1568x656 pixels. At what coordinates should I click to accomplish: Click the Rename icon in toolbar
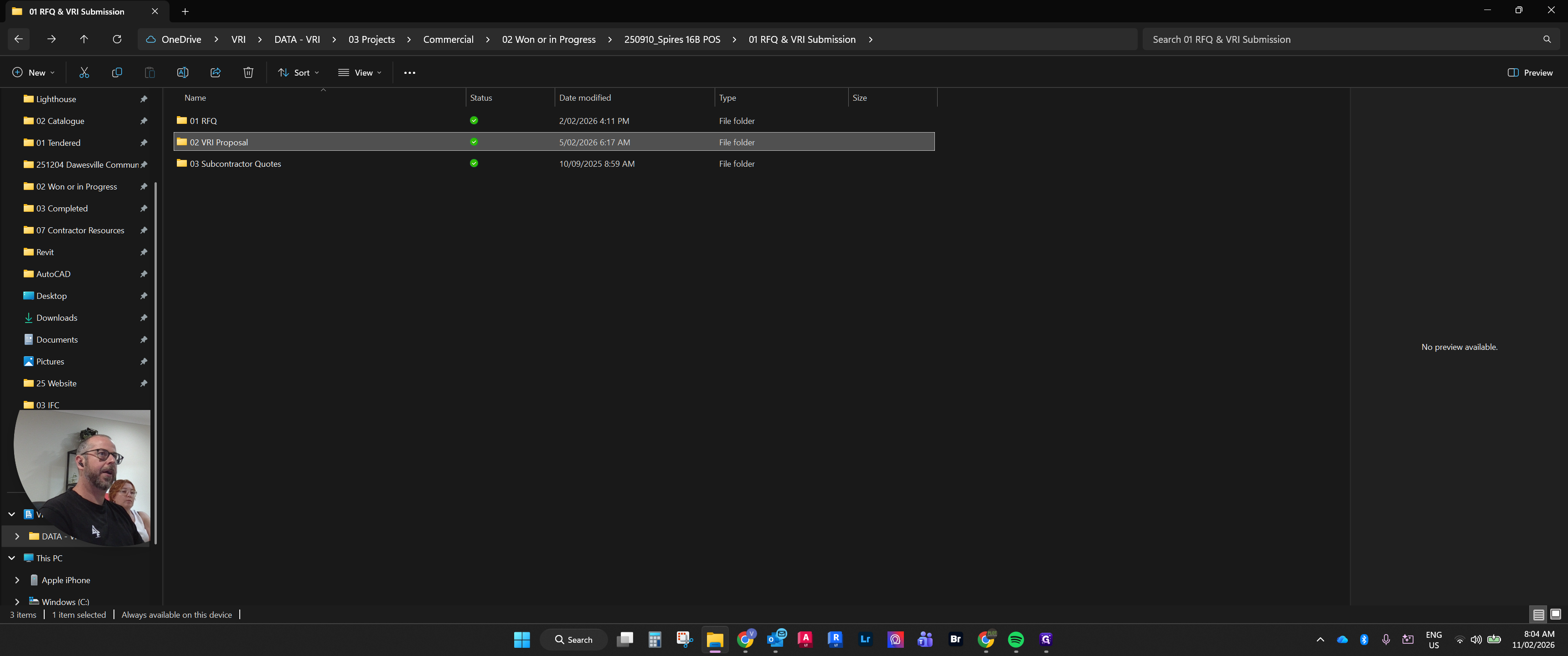(183, 72)
